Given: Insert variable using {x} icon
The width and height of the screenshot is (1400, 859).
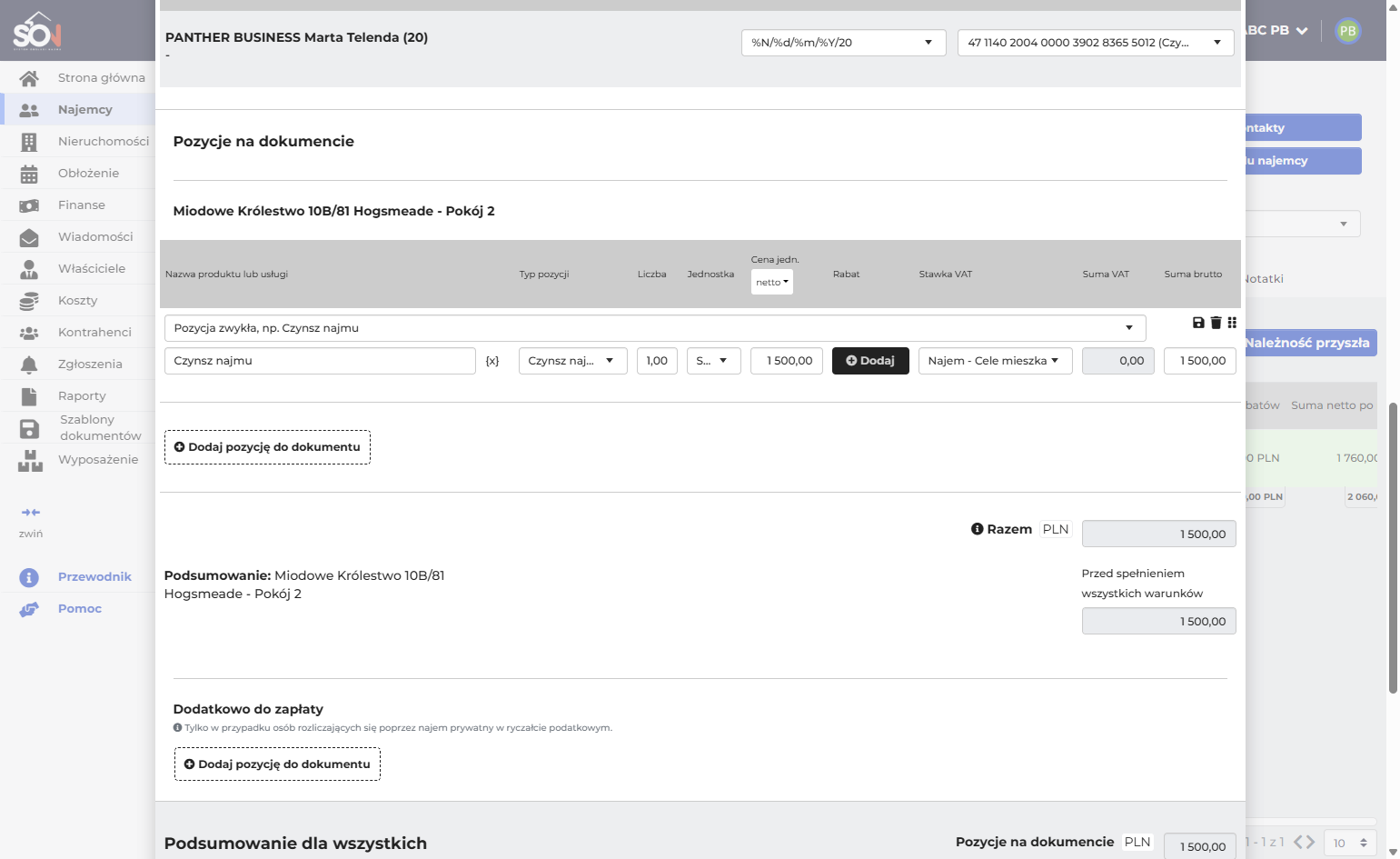Looking at the screenshot, I should (x=492, y=361).
